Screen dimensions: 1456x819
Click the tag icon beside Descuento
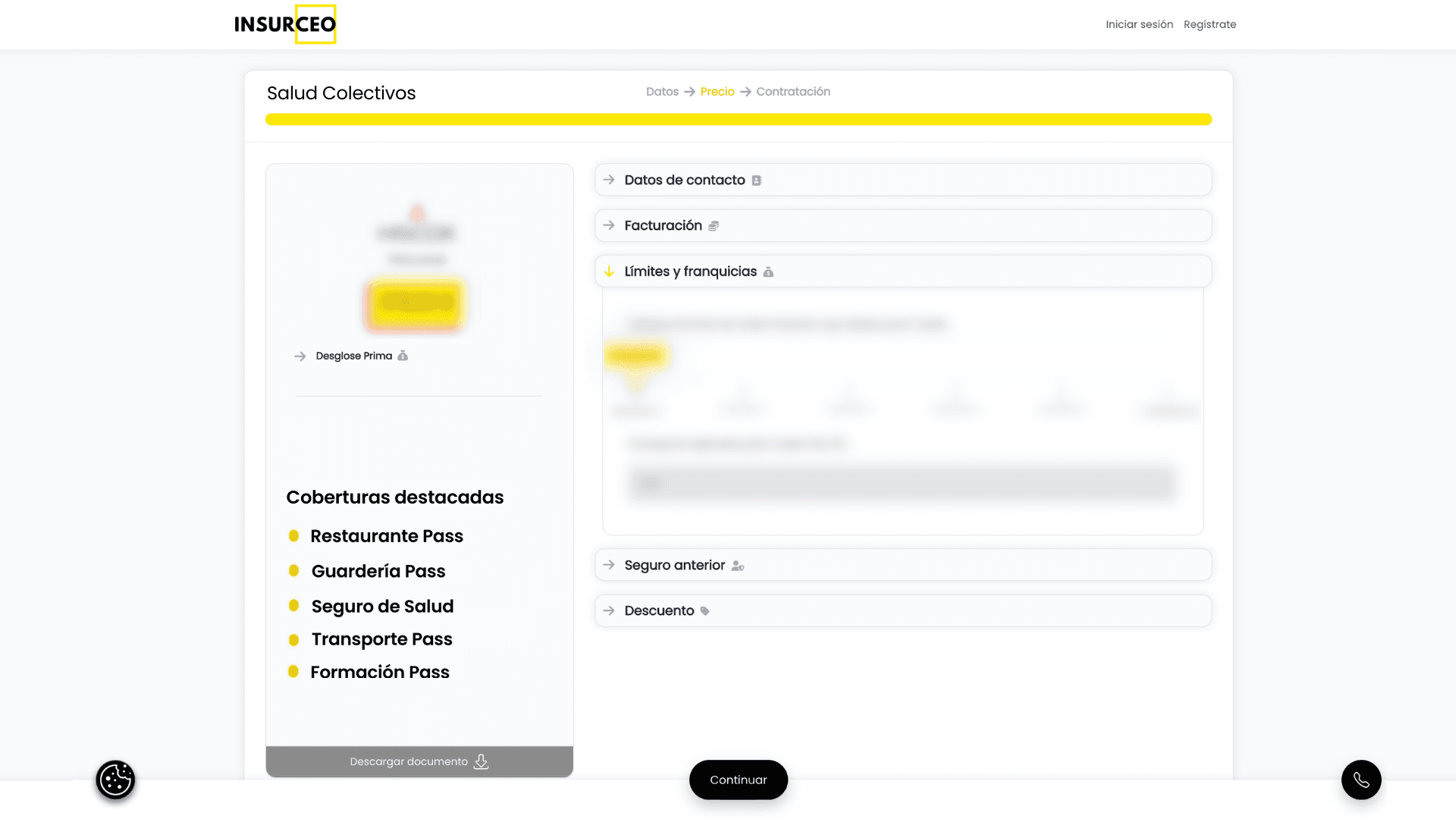pos(704,611)
